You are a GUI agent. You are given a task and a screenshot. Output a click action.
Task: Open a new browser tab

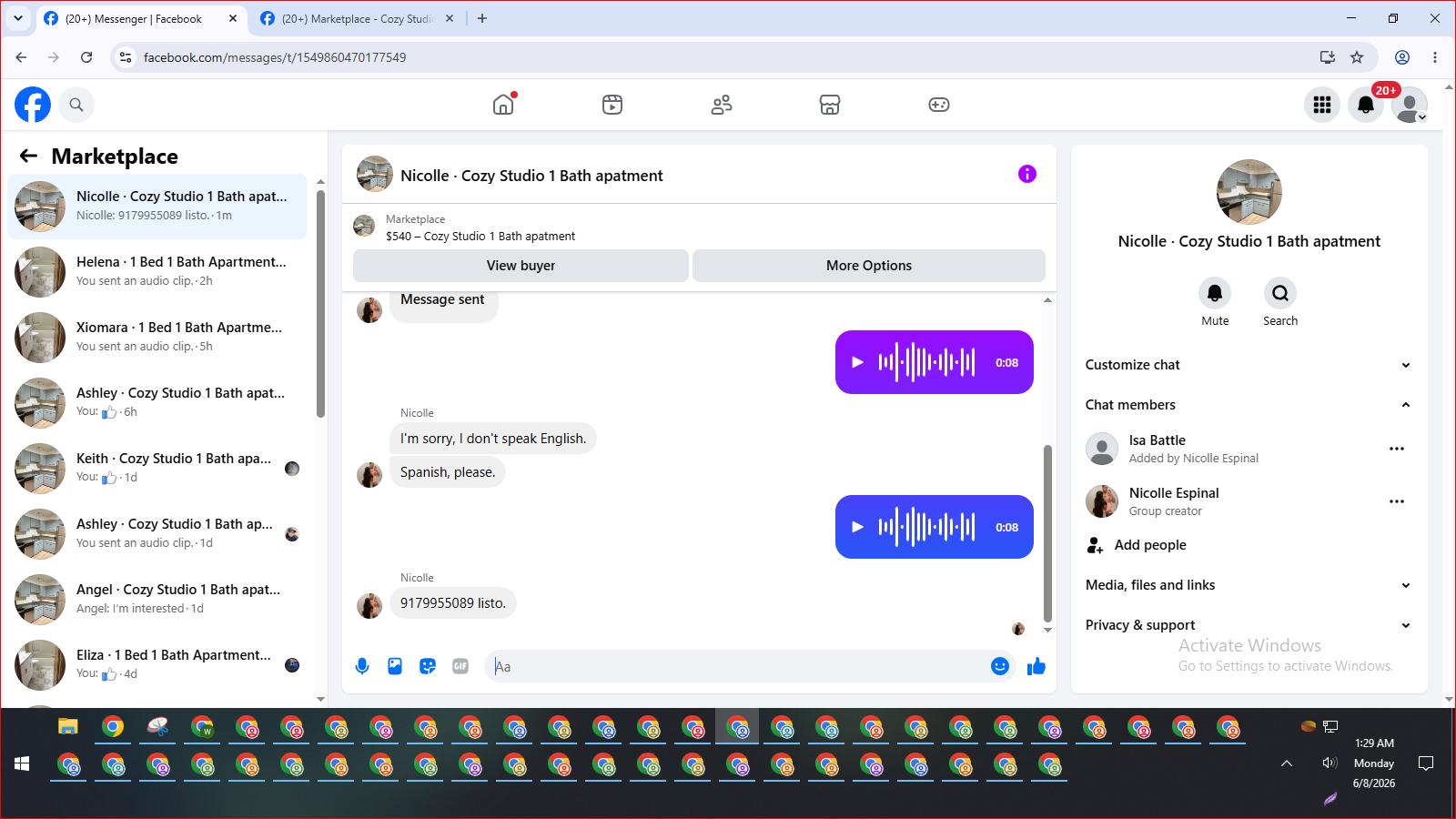point(482,18)
